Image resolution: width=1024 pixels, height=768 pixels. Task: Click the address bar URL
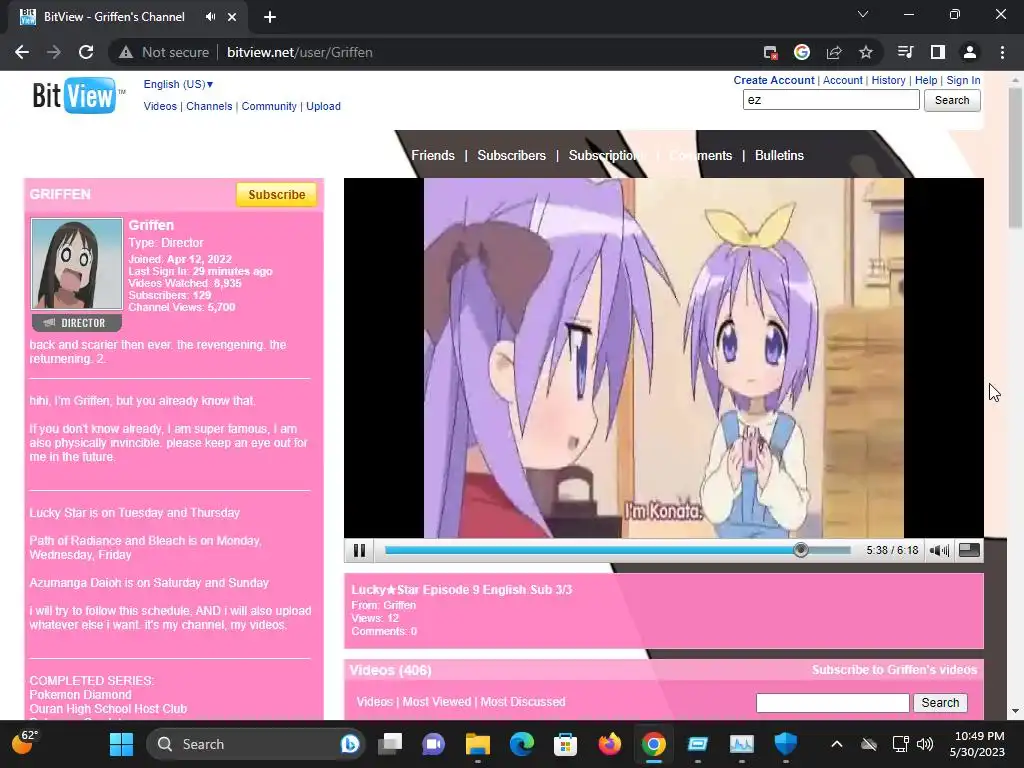(x=300, y=52)
